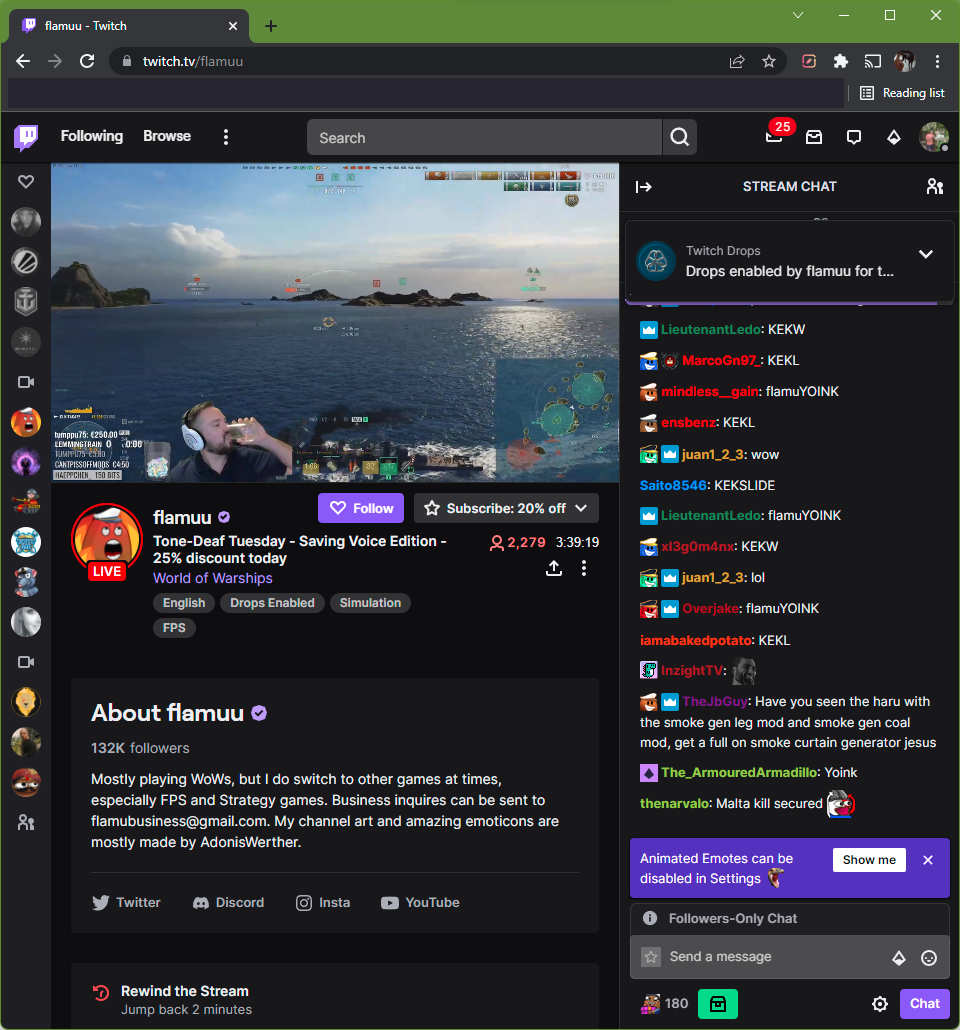This screenshot has width=960, height=1030.
Task: Collapse the stream chat panel arrow
Action: [x=643, y=187]
